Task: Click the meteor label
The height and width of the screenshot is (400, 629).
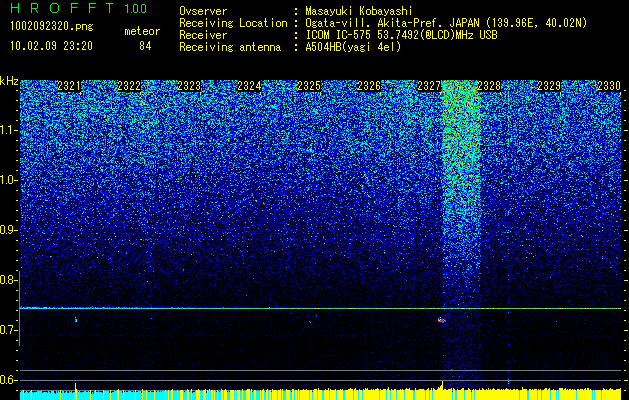Action: (x=142, y=31)
